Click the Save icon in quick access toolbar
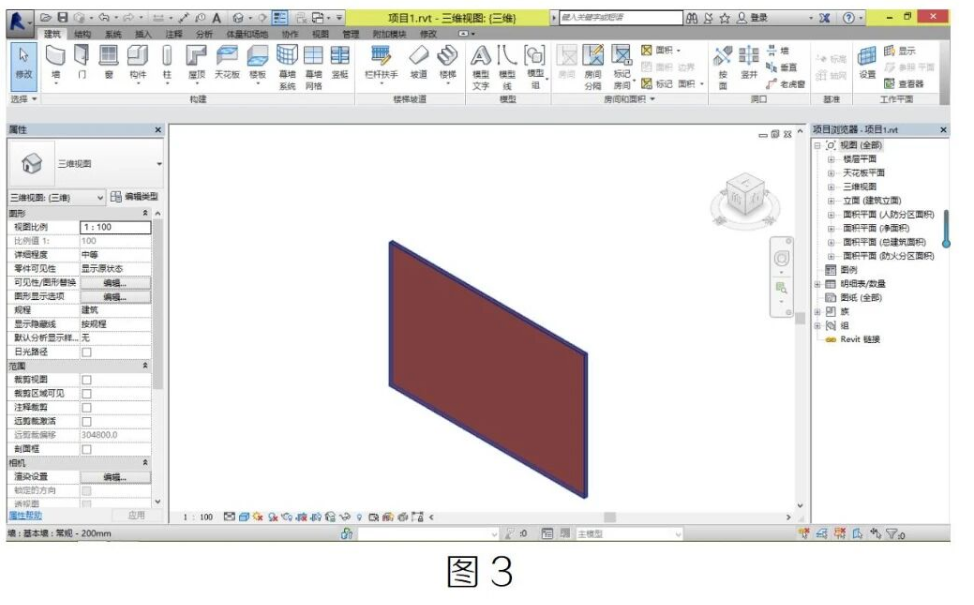 (63, 17)
